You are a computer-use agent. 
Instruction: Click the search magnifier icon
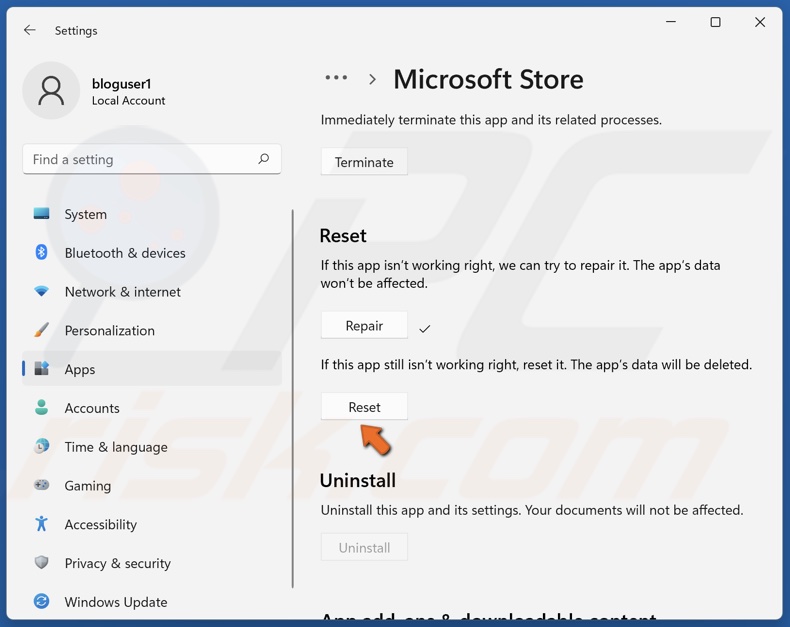(263, 159)
